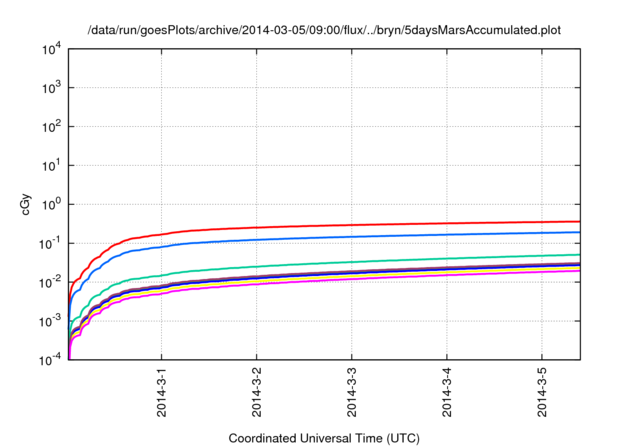Click the 10^0 y-axis tick label
This screenshot has height=448, width=640.
[51, 204]
